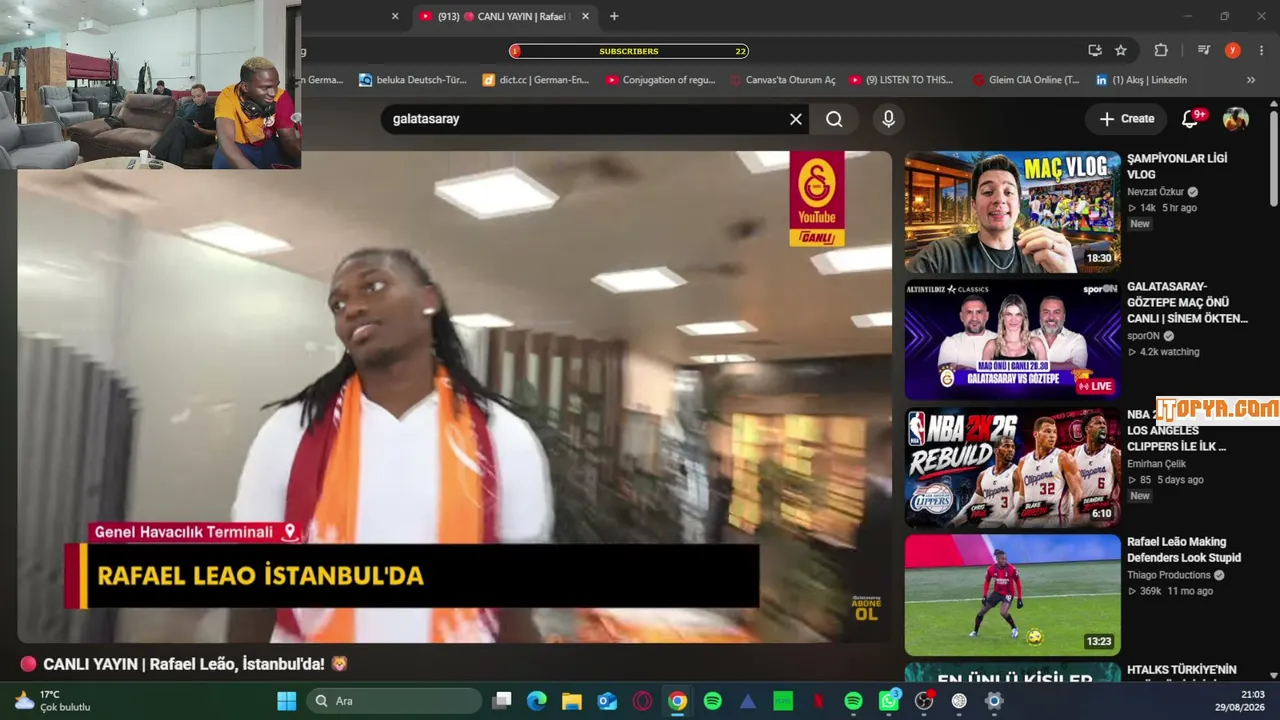Open the ŞAMPİYONLAR LİGİ VLOG thumbnail
Viewport: 1280px width, 720px height.
pos(1012,212)
